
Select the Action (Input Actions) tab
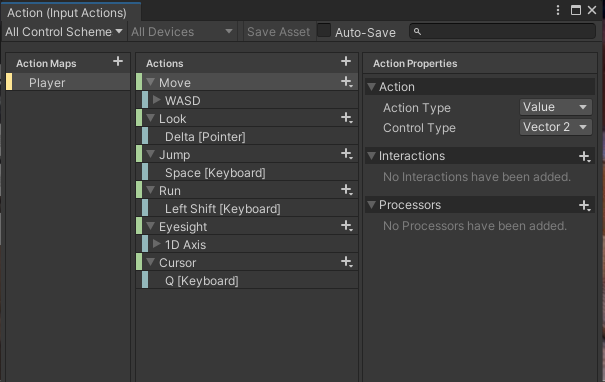[x=67, y=13]
